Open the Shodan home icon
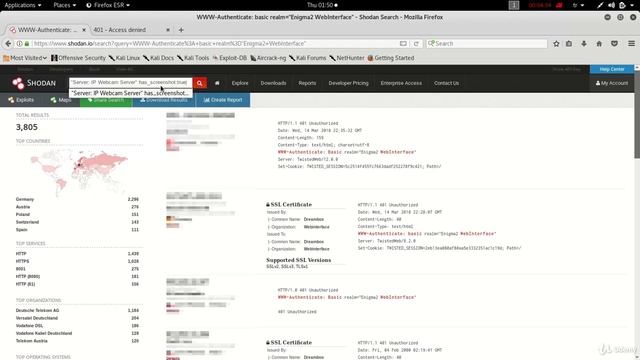The image size is (640, 360). pos(217,83)
